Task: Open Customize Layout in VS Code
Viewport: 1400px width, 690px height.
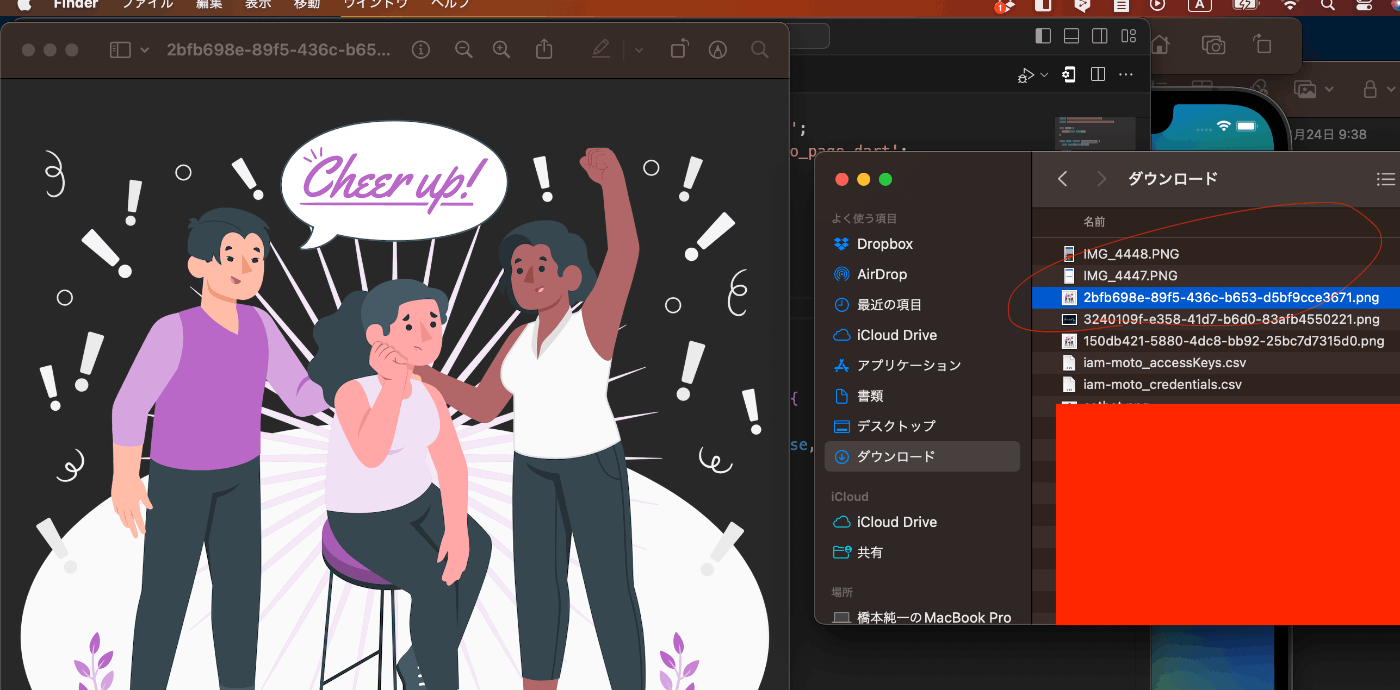Action: [1129, 36]
